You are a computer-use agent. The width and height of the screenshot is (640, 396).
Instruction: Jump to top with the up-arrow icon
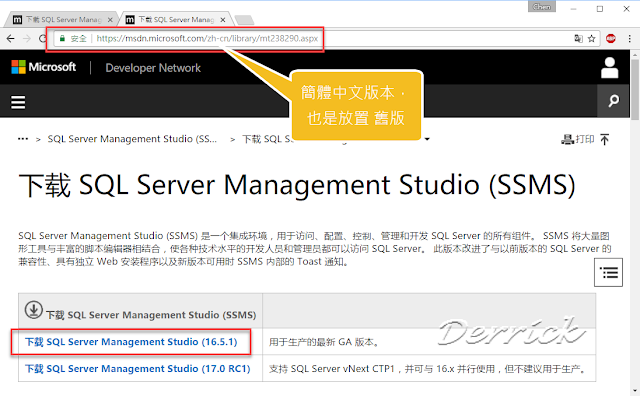point(605,139)
